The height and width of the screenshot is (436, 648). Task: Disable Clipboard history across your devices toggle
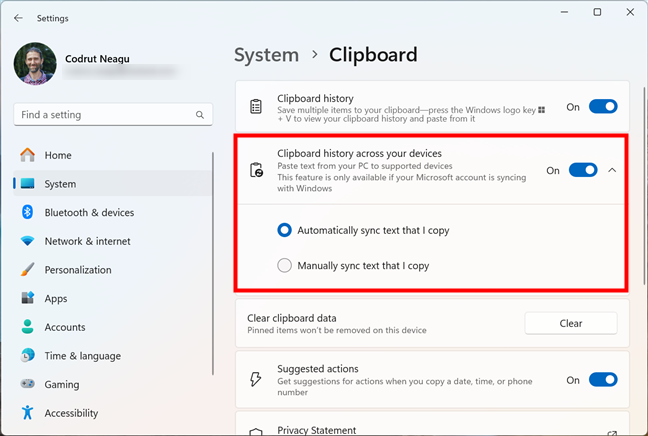pos(583,170)
